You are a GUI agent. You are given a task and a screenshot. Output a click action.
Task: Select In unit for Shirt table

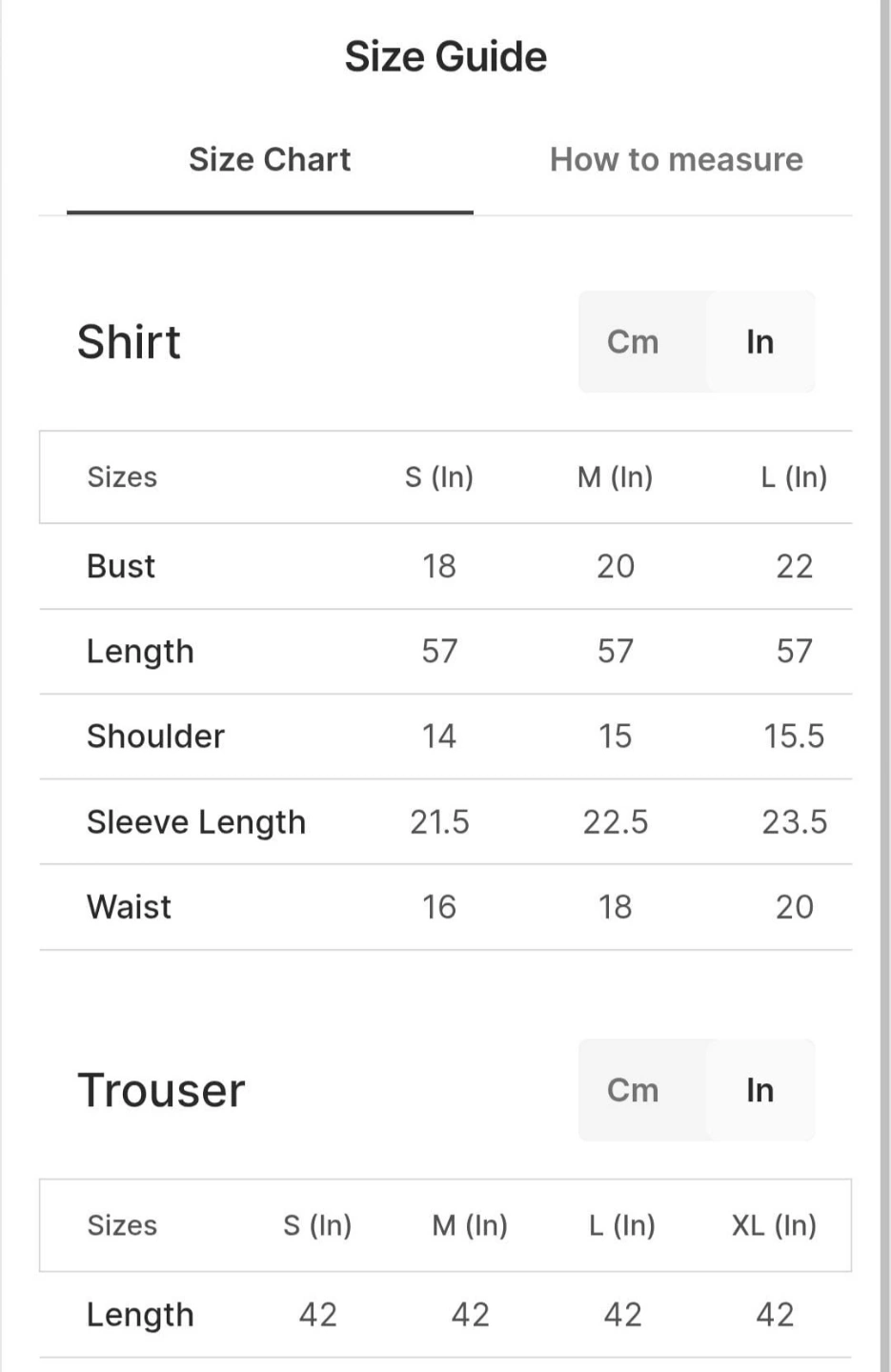tap(759, 342)
